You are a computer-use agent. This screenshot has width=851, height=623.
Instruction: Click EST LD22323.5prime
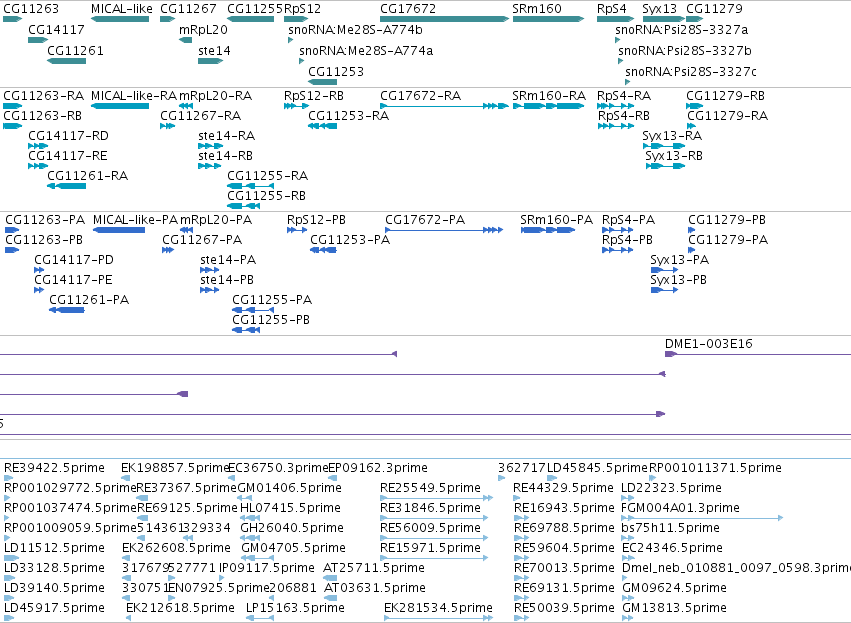pos(671,488)
